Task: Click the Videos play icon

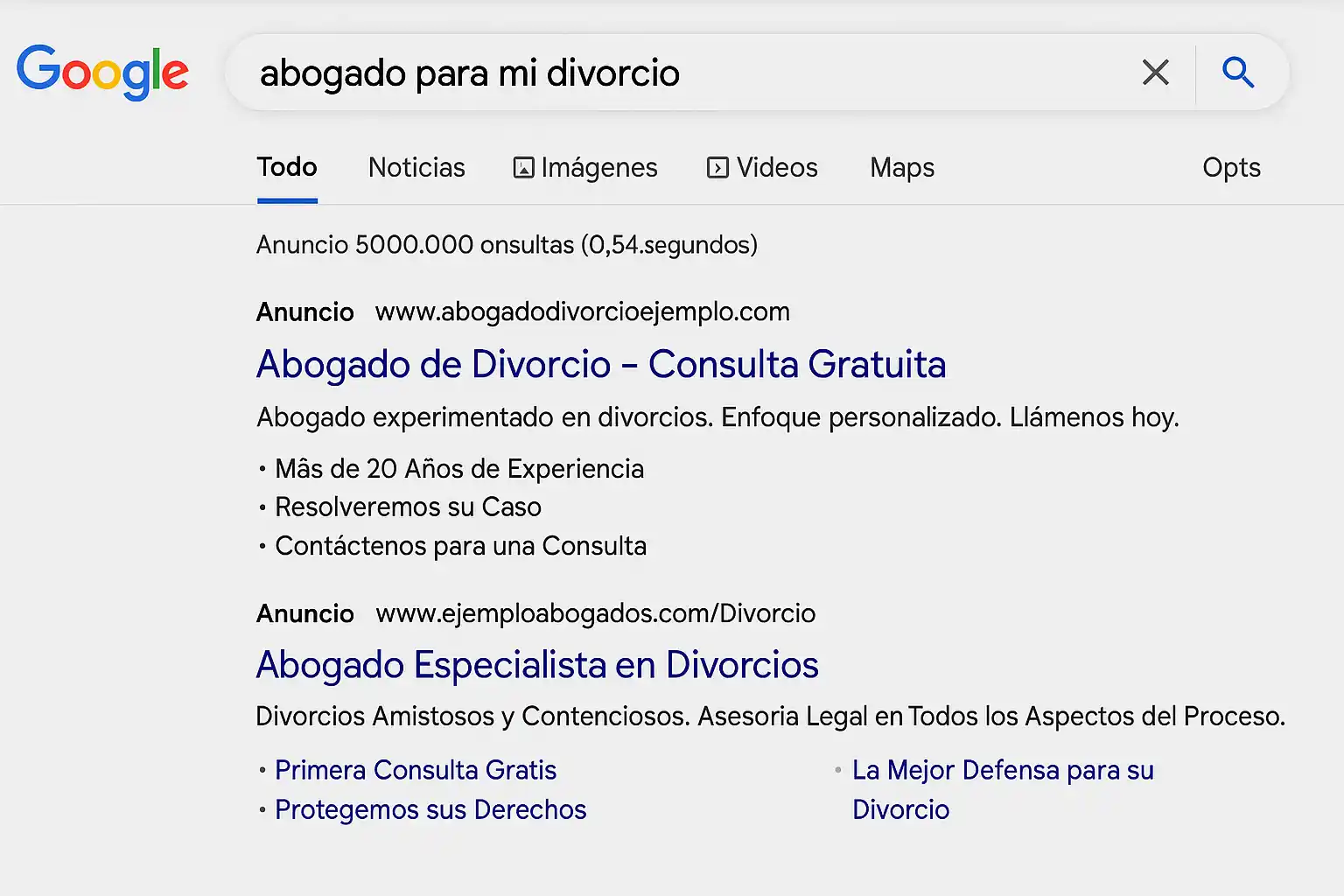Action: [x=717, y=167]
